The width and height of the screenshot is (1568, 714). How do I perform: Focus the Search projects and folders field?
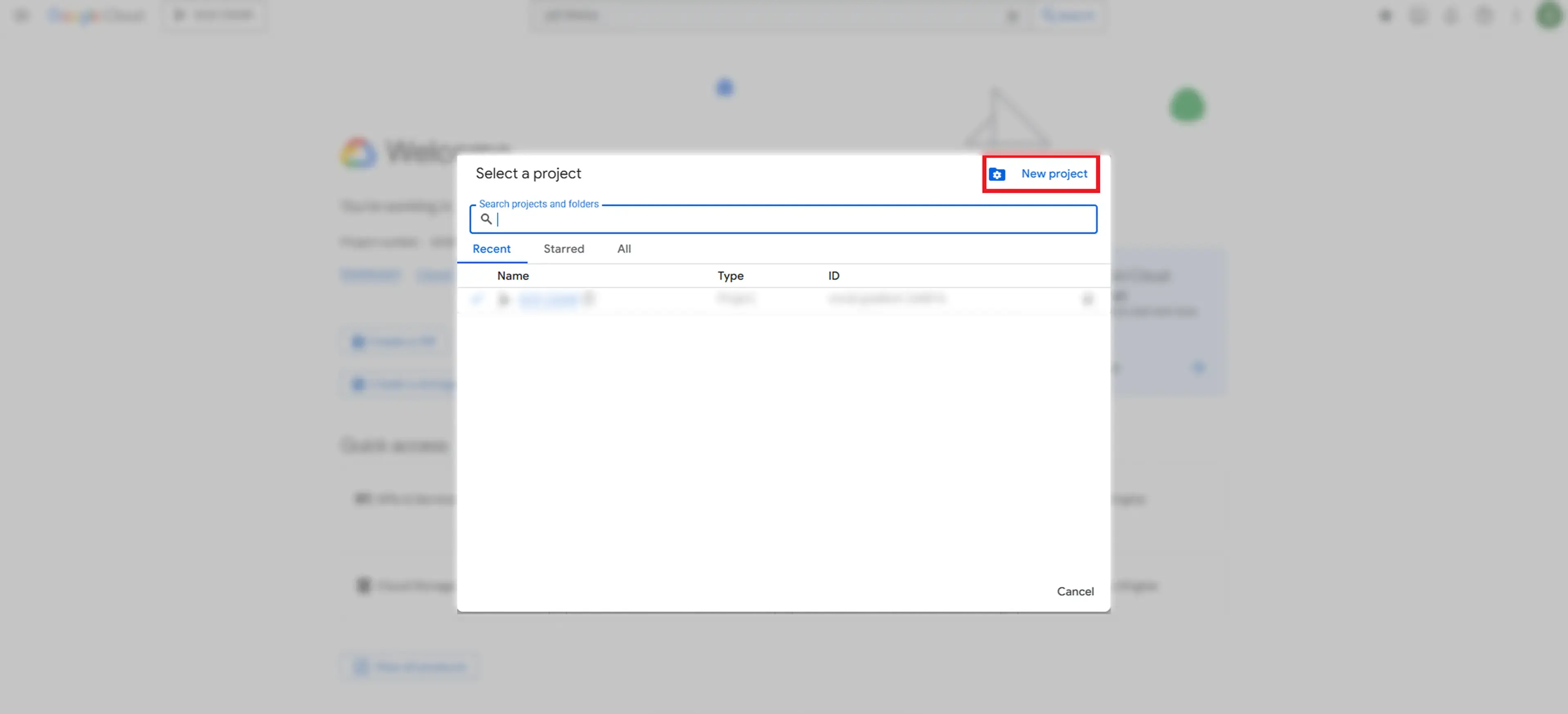791,219
